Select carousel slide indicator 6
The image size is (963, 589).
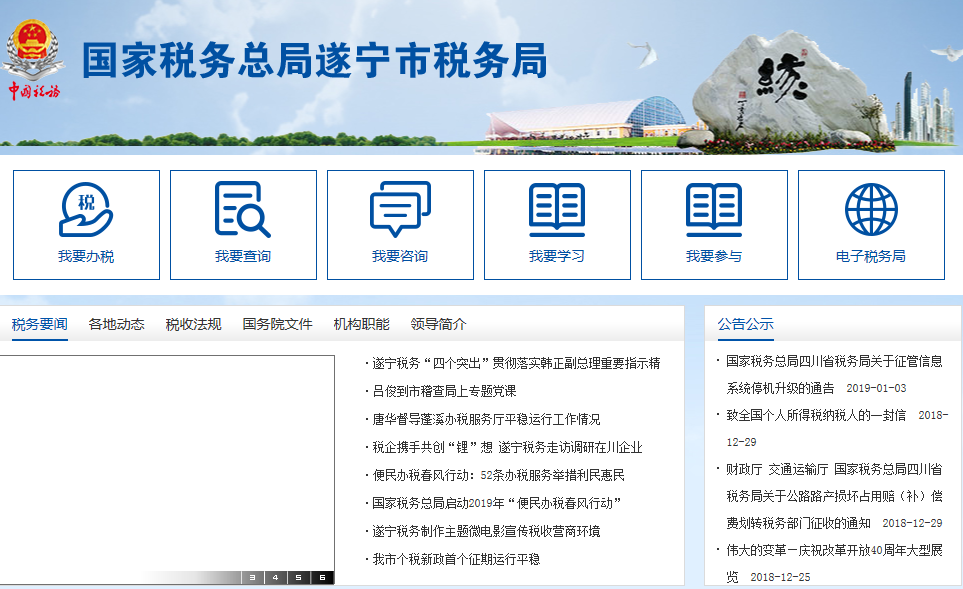(x=320, y=577)
